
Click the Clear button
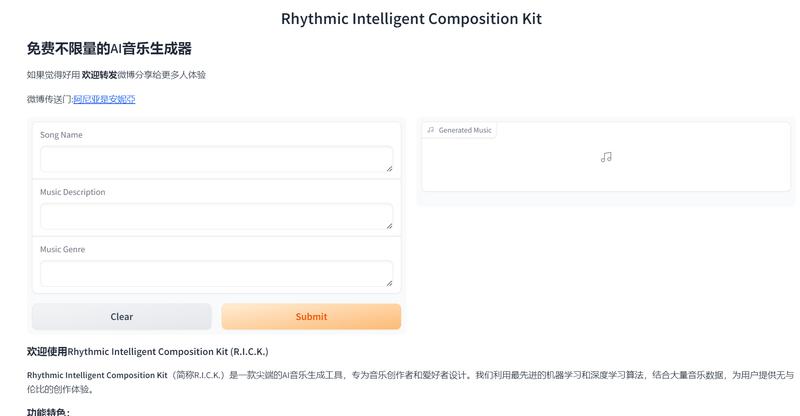(x=121, y=316)
